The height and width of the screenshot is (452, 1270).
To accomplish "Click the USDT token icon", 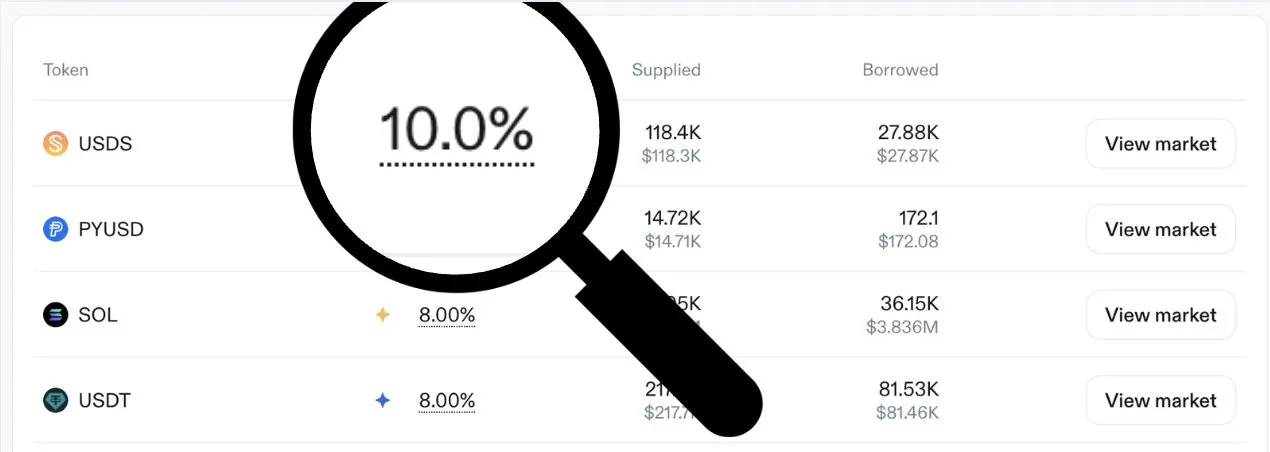I will [55, 401].
